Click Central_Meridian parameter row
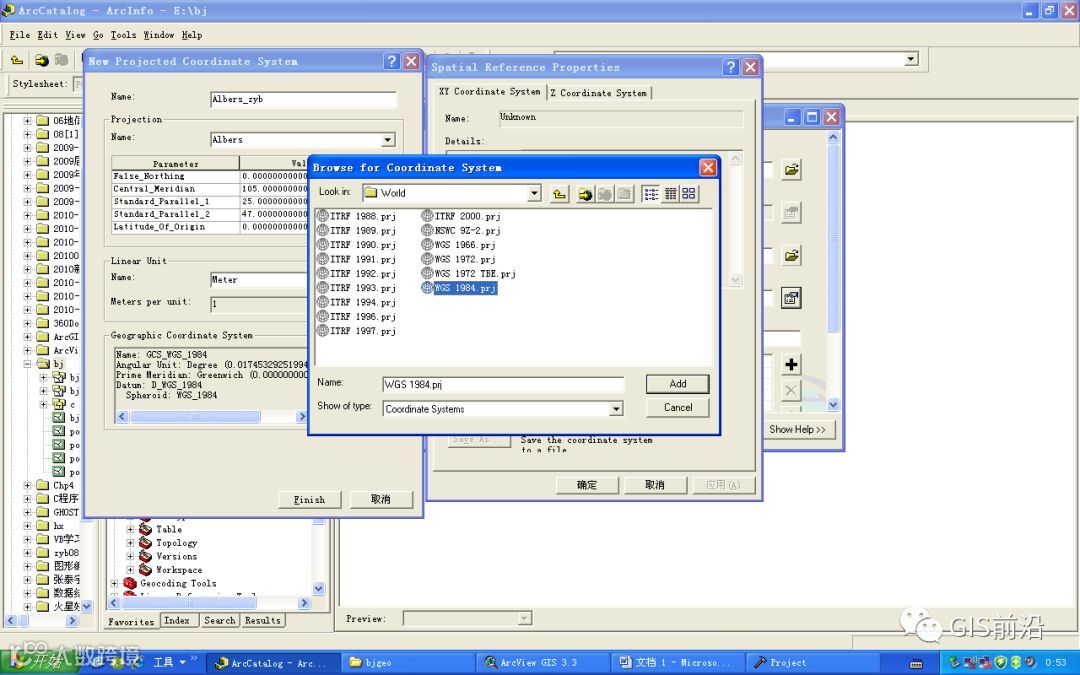The image size is (1080, 675). [x=210, y=189]
